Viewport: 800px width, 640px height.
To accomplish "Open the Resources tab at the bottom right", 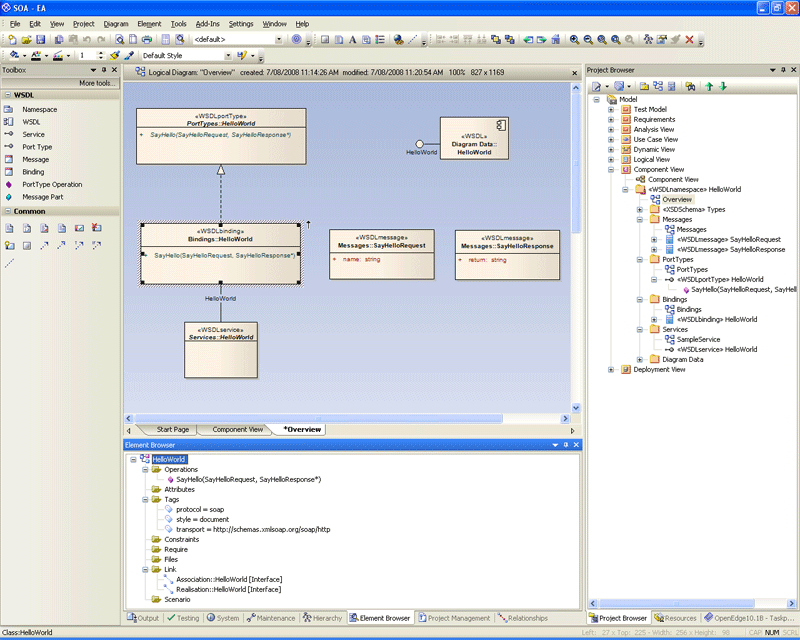I will click(676, 618).
